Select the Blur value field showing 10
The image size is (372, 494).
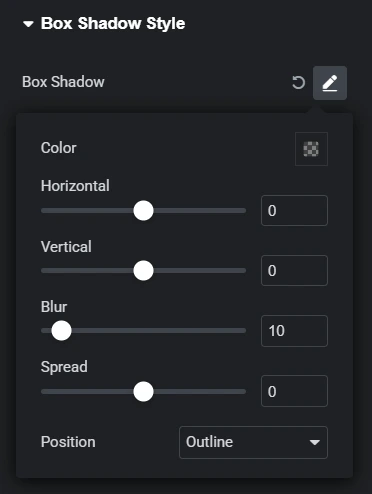point(294,331)
